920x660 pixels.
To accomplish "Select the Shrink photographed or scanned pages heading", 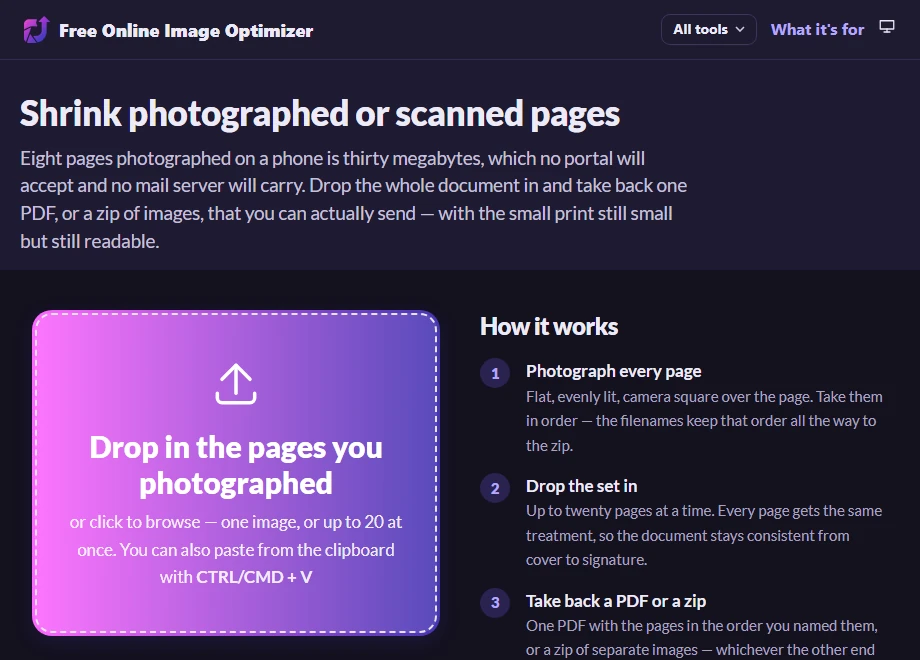I will [x=320, y=114].
